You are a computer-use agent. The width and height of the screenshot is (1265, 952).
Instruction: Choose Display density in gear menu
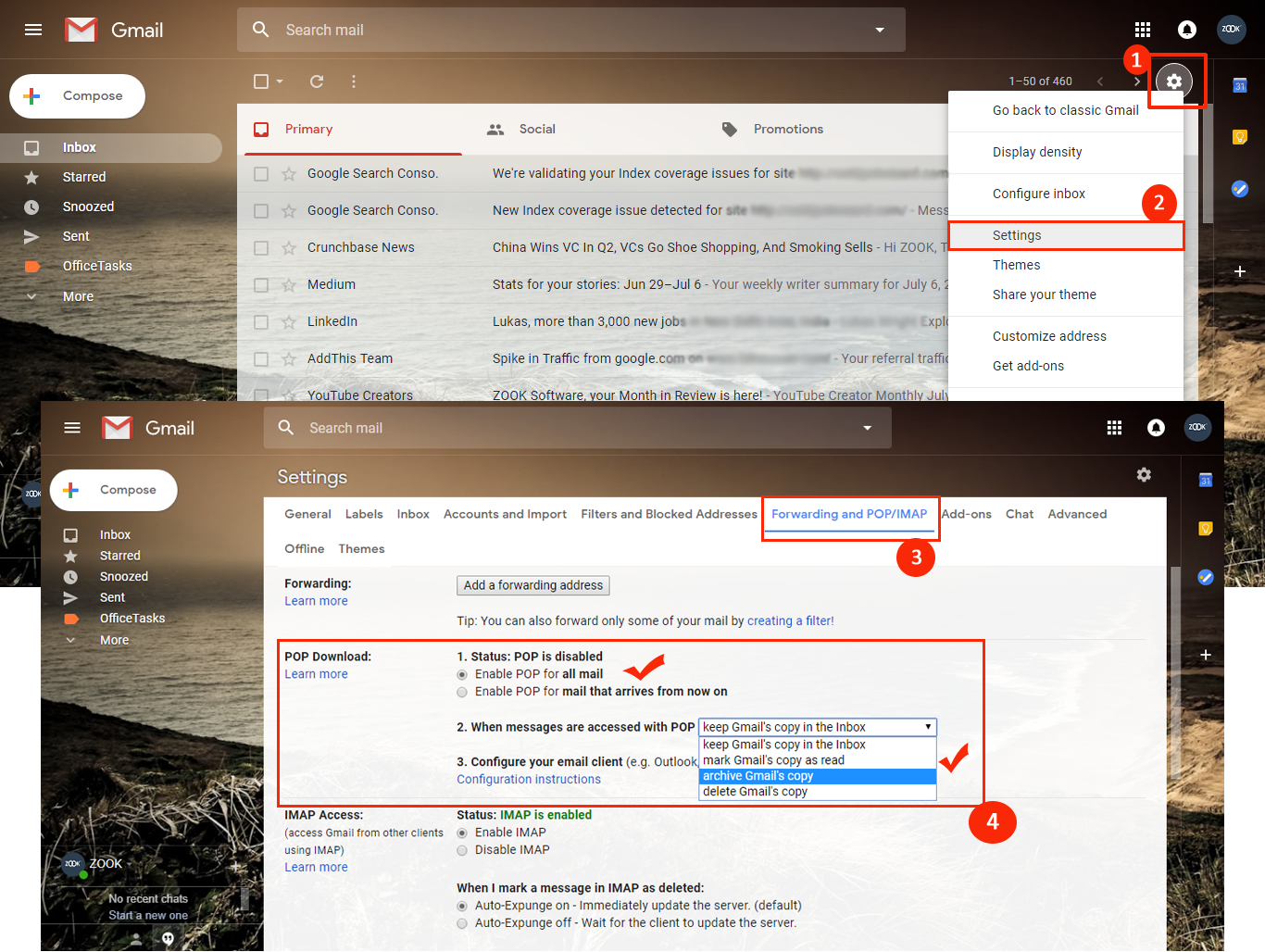pyautogui.click(x=1066, y=152)
